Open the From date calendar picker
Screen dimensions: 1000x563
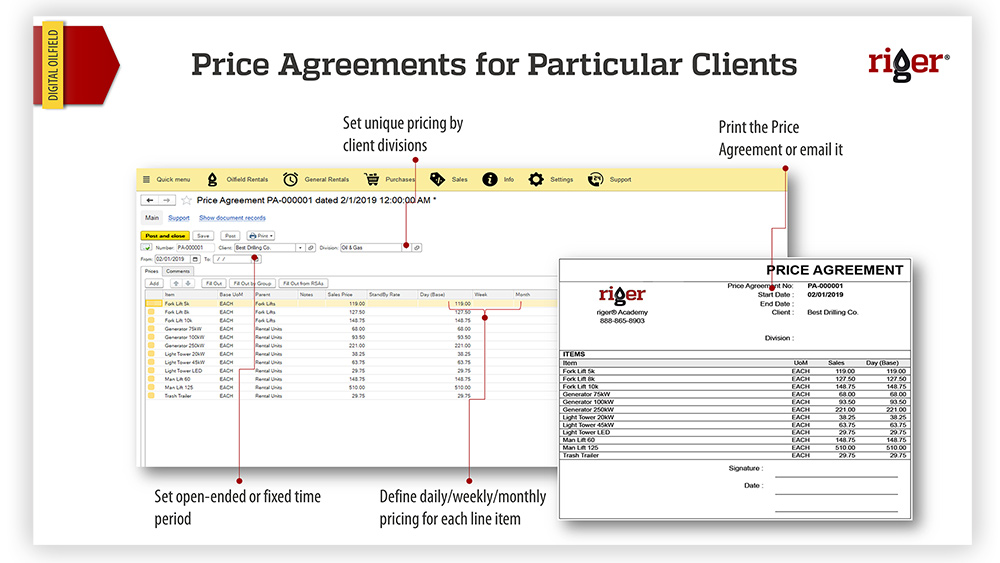(195, 259)
